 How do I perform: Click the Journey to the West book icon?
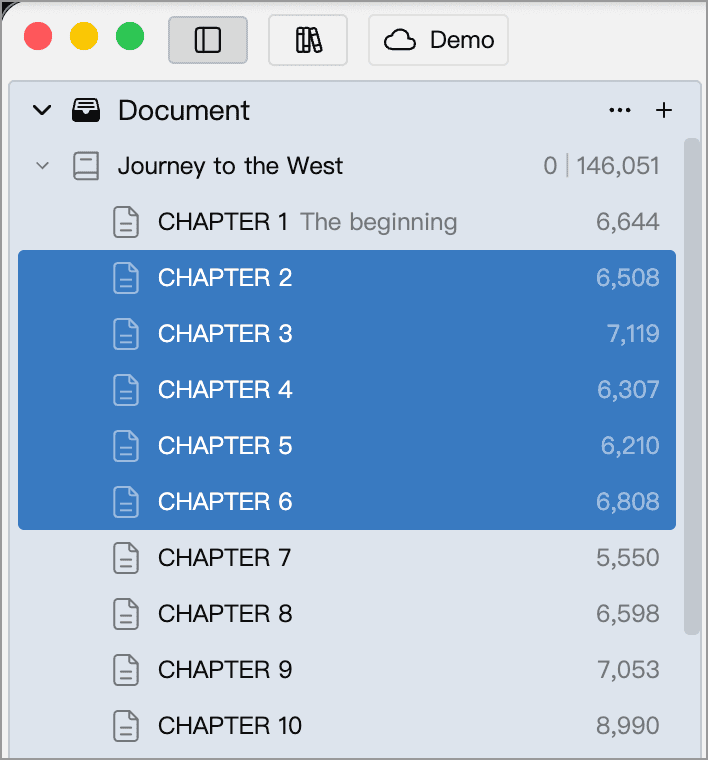(x=86, y=166)
